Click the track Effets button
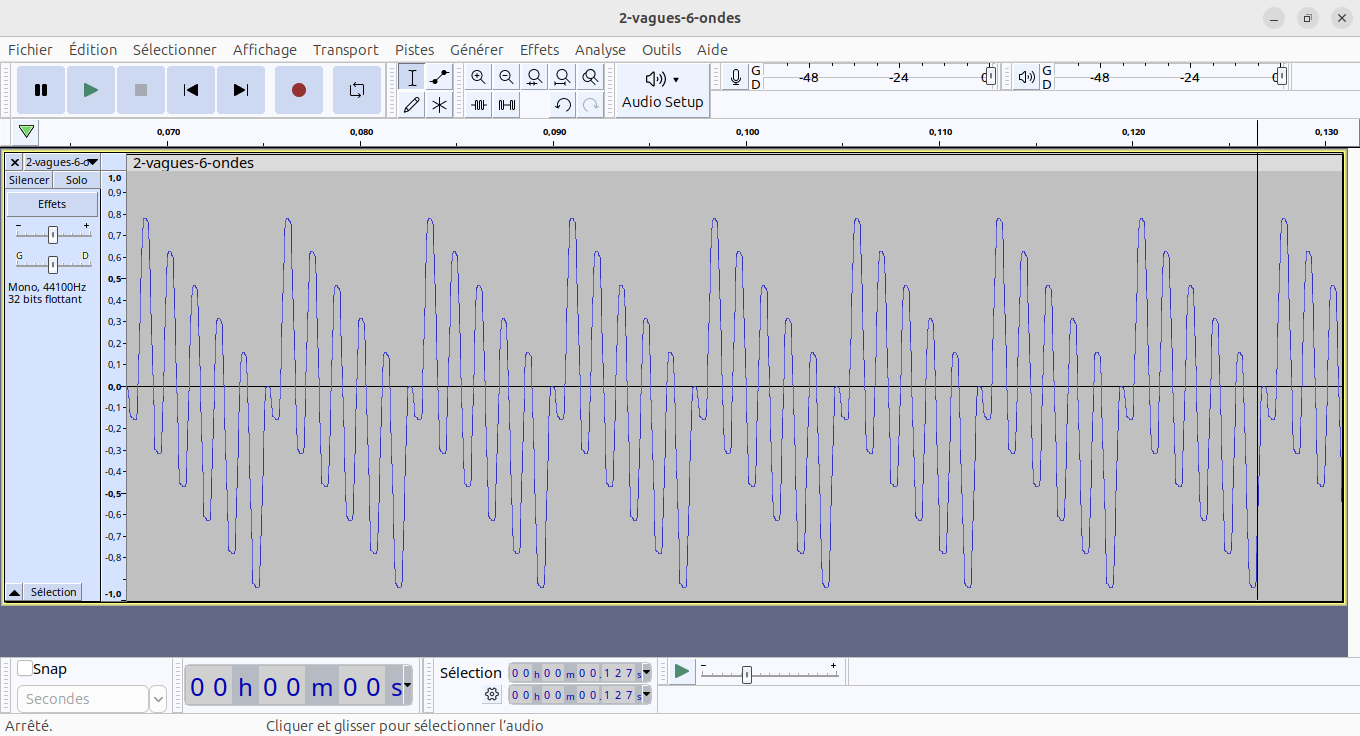 tap(52, 204)
